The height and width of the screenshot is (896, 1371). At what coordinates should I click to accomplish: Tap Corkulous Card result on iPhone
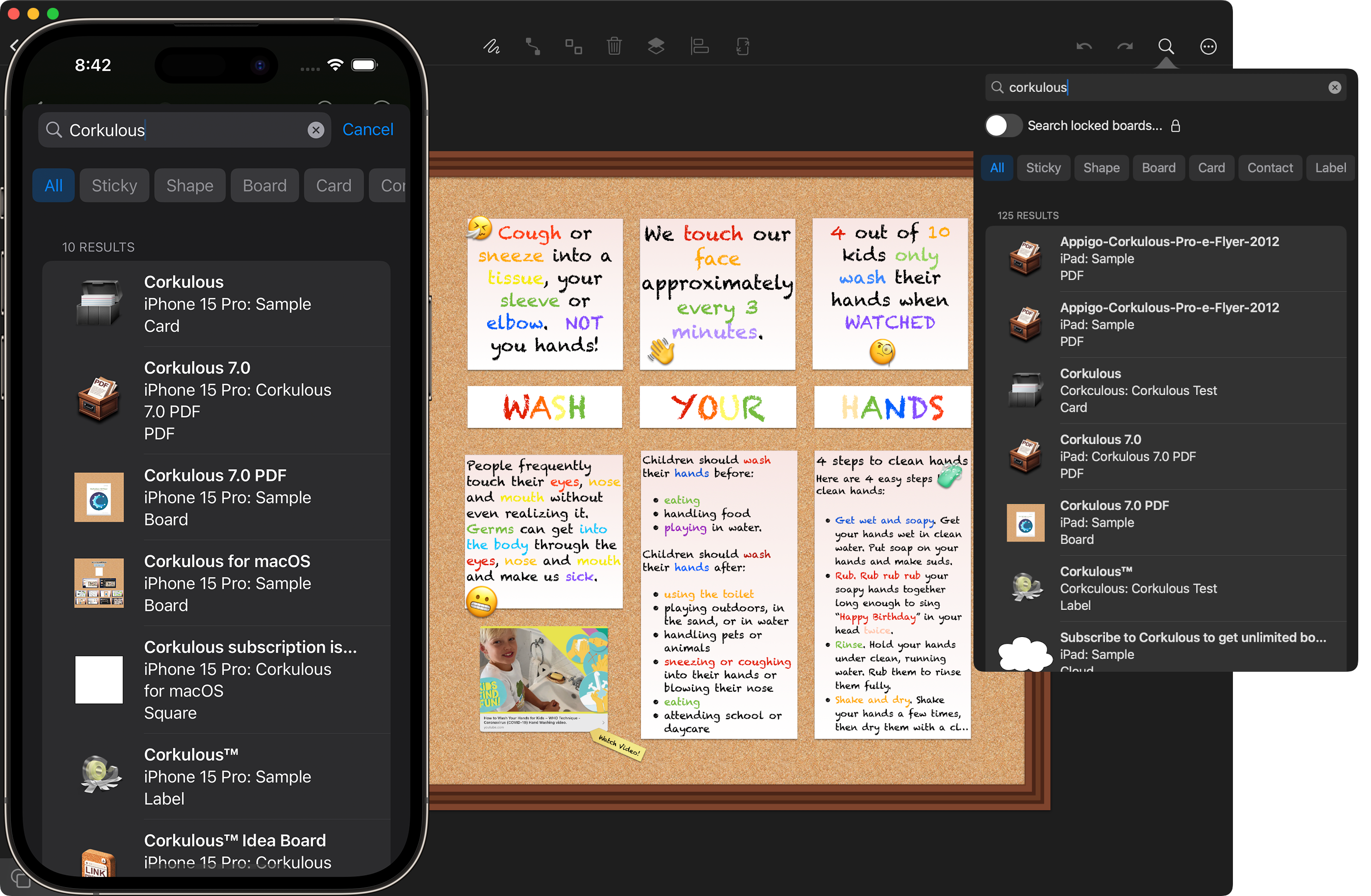point(216,304)
